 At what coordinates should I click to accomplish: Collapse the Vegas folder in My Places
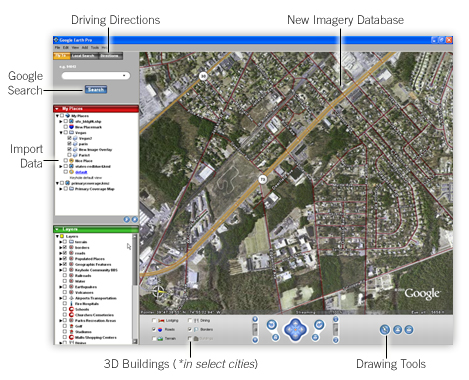tap(61, 133)
